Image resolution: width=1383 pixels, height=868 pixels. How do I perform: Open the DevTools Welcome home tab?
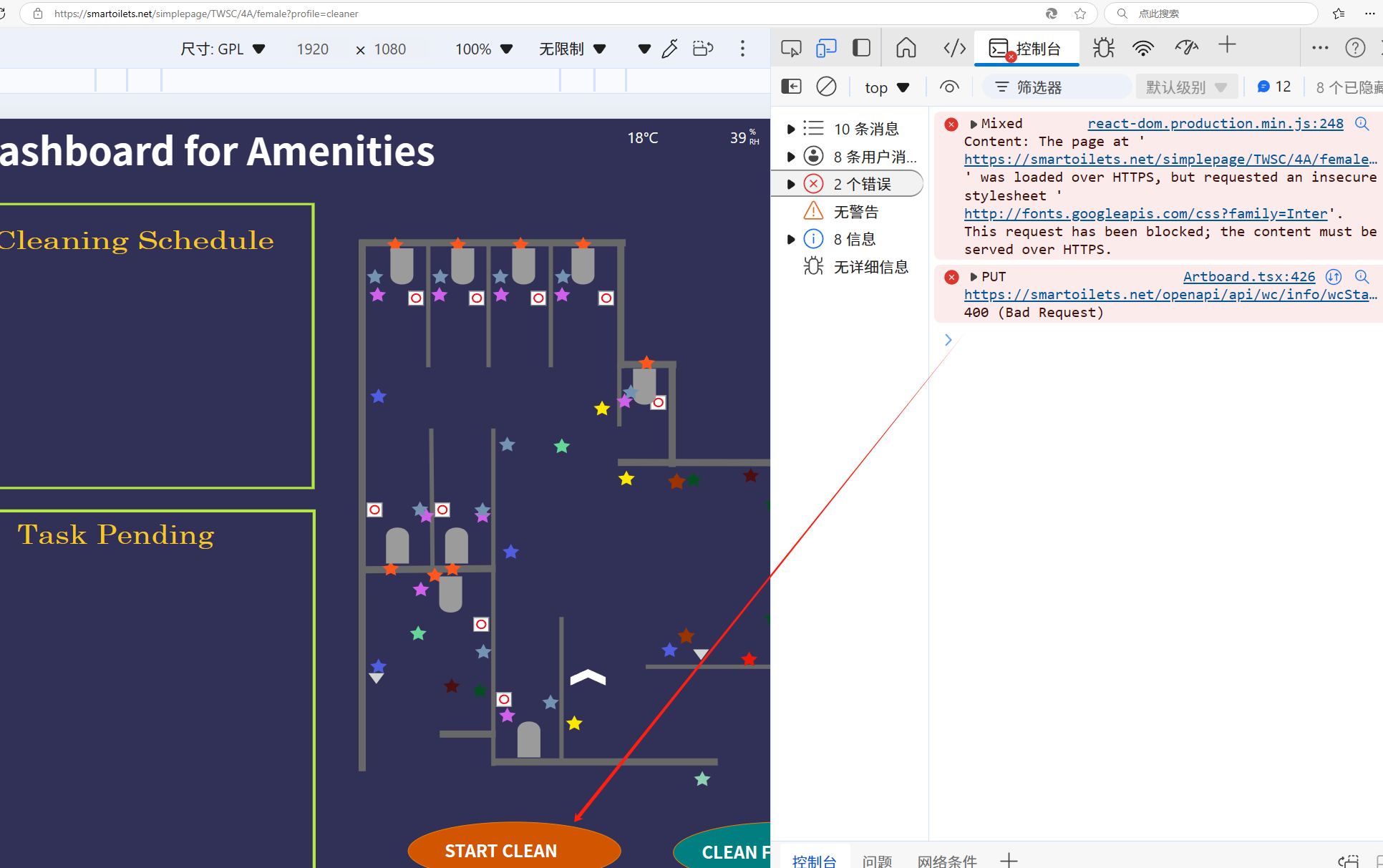pyautogui.click(x=906, y=48)
